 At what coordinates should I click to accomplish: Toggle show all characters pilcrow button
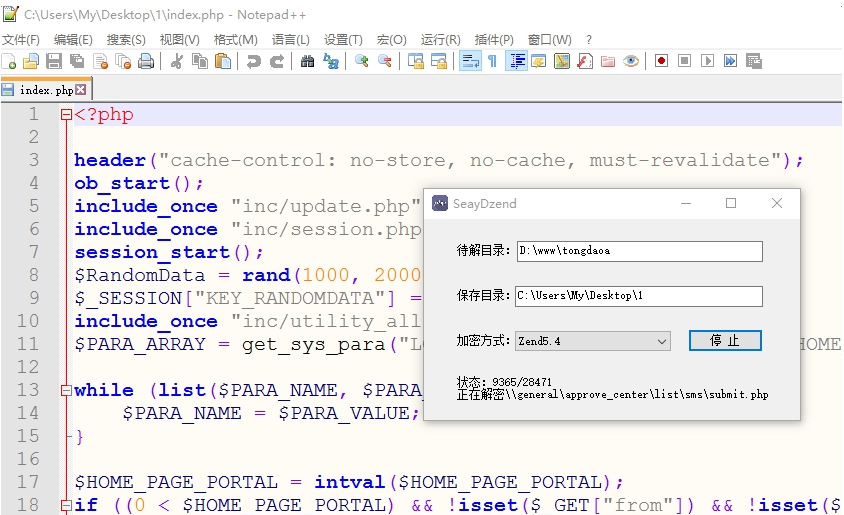pos(492,61)
